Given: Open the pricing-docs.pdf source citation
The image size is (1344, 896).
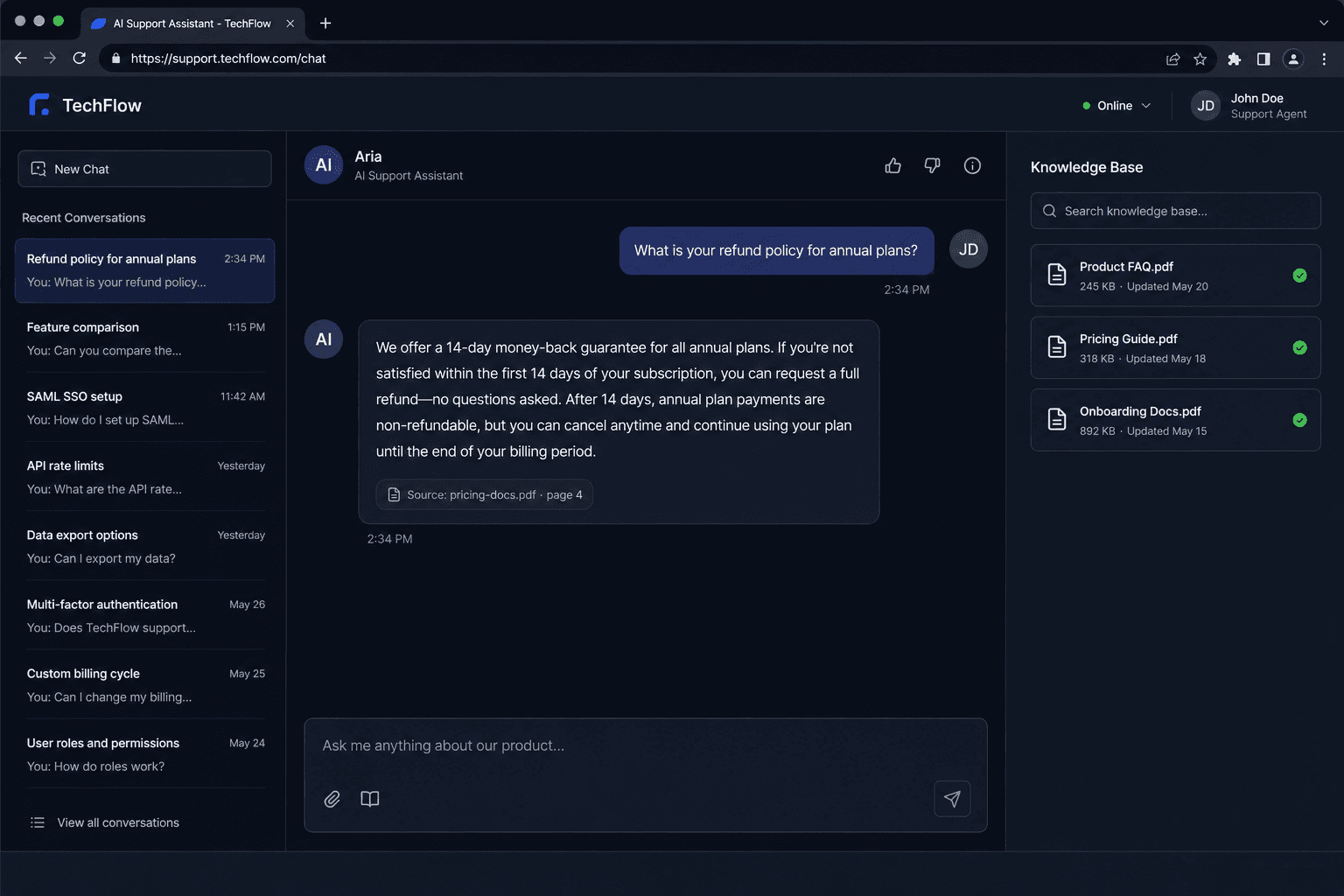Looking at the screenshot, I should coord(485,494).
